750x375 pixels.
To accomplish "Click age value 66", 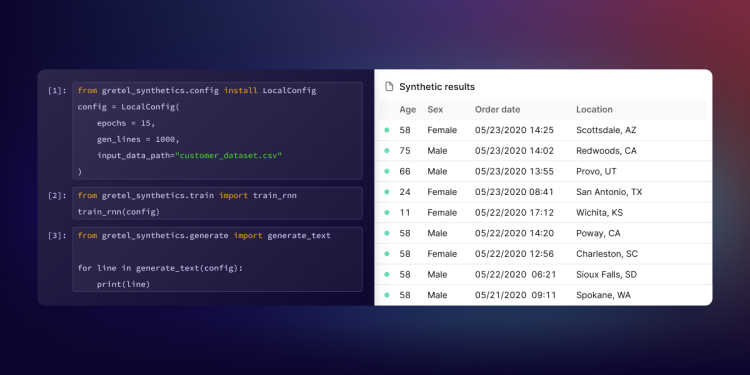I will point(405,171).
